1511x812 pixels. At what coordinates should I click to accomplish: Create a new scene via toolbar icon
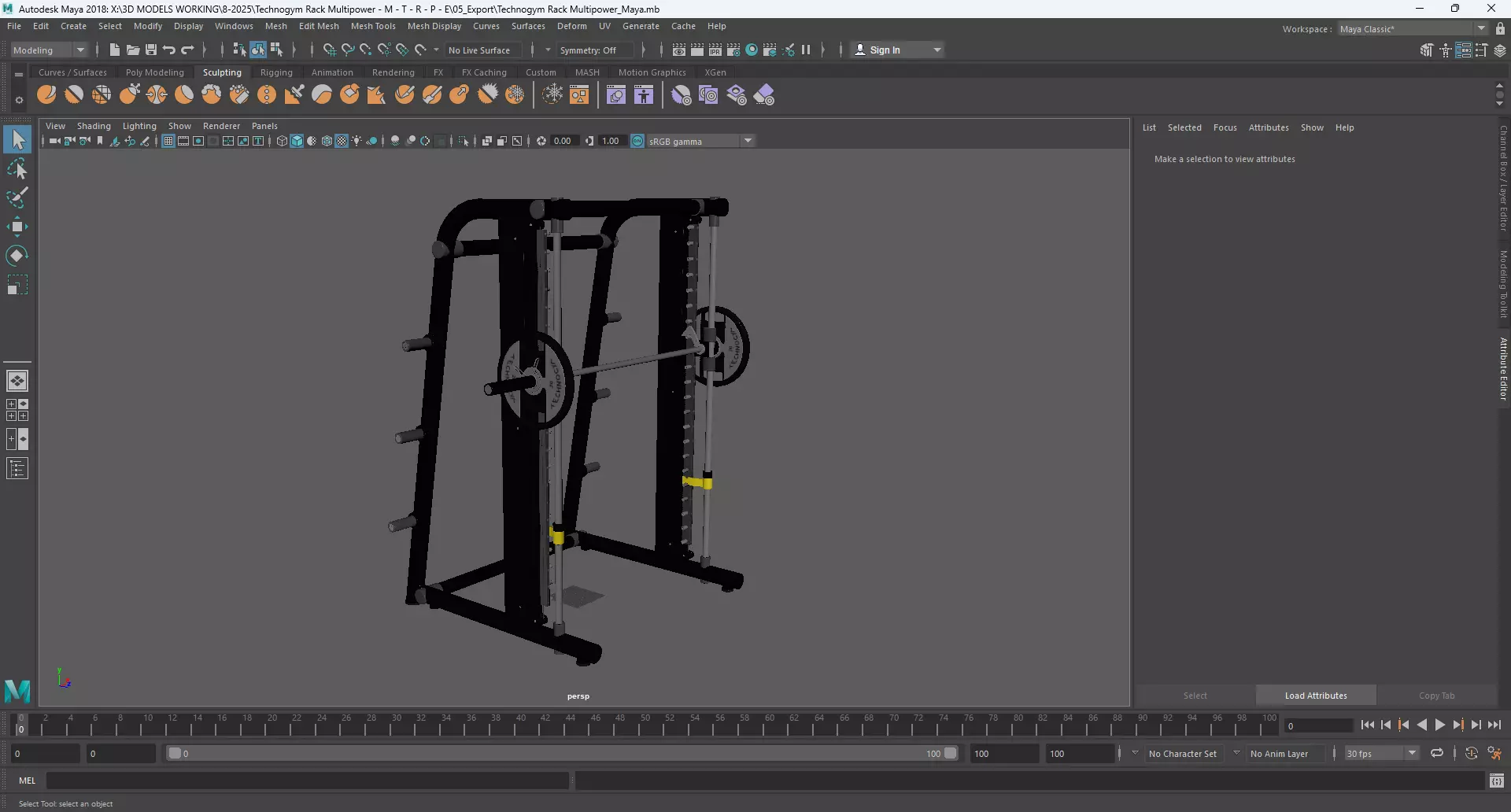coord(115,50)
